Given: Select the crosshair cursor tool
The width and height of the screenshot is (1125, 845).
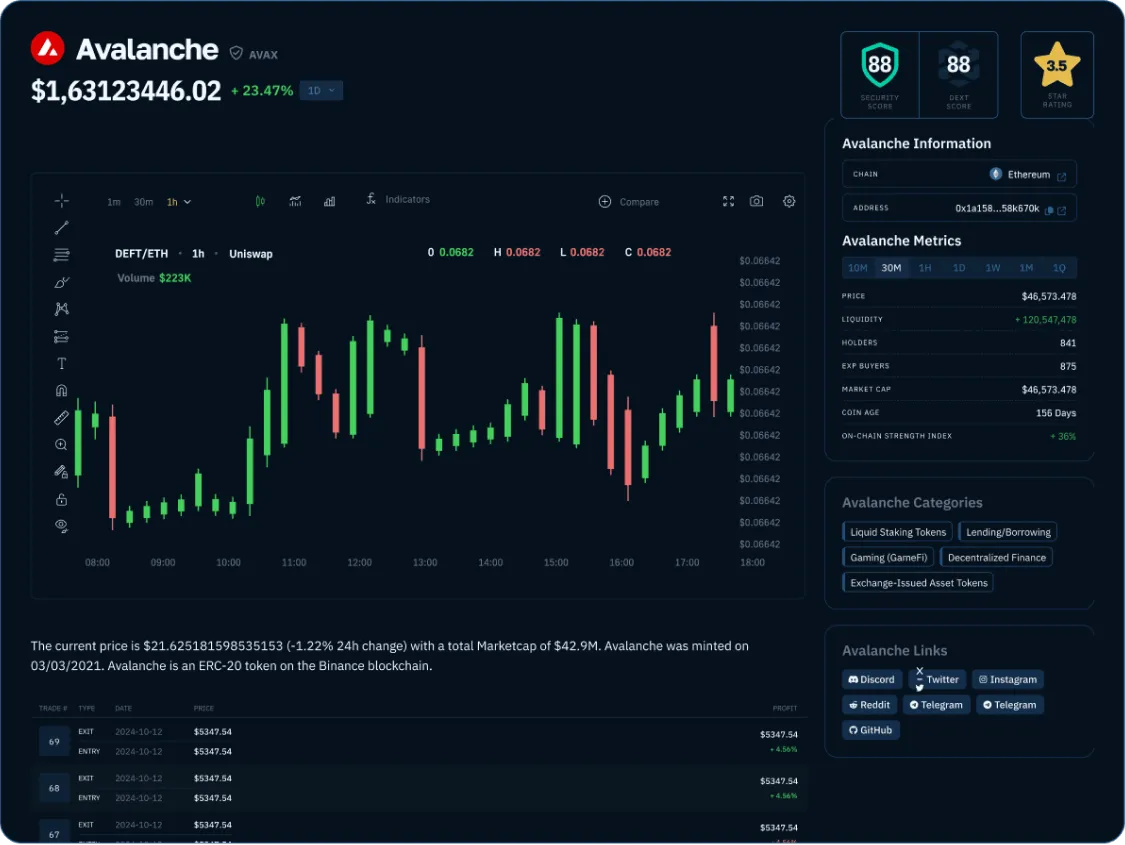Looking at the screenshot, I should coord(62,200).
